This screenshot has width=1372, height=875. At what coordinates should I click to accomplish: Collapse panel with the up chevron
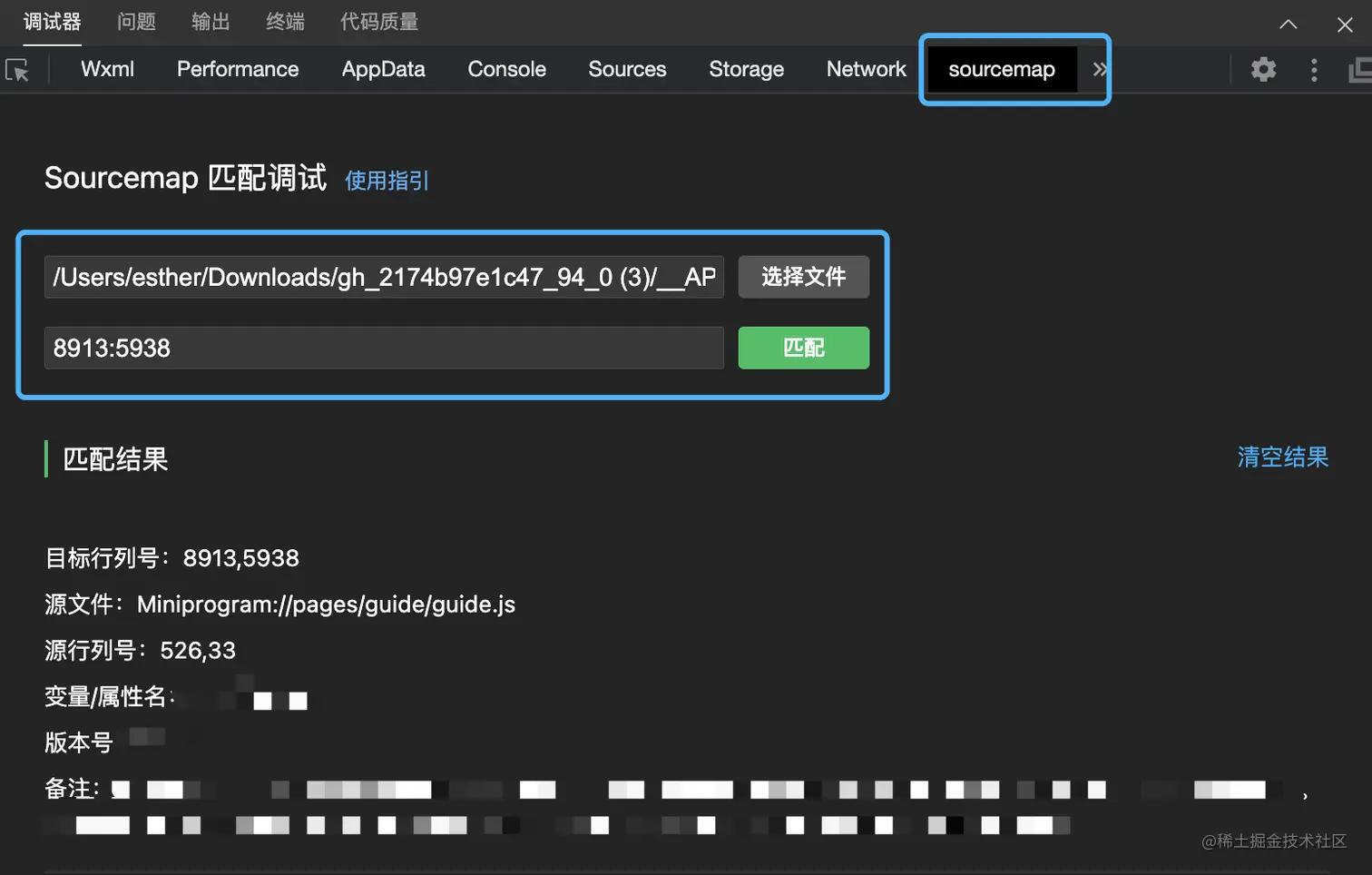pos(1288,25)
